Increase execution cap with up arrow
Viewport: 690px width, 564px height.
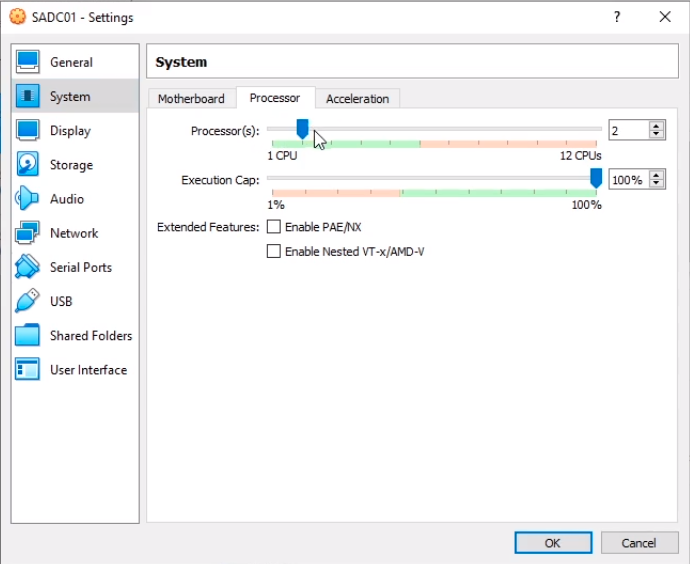[x=657, y=175]
